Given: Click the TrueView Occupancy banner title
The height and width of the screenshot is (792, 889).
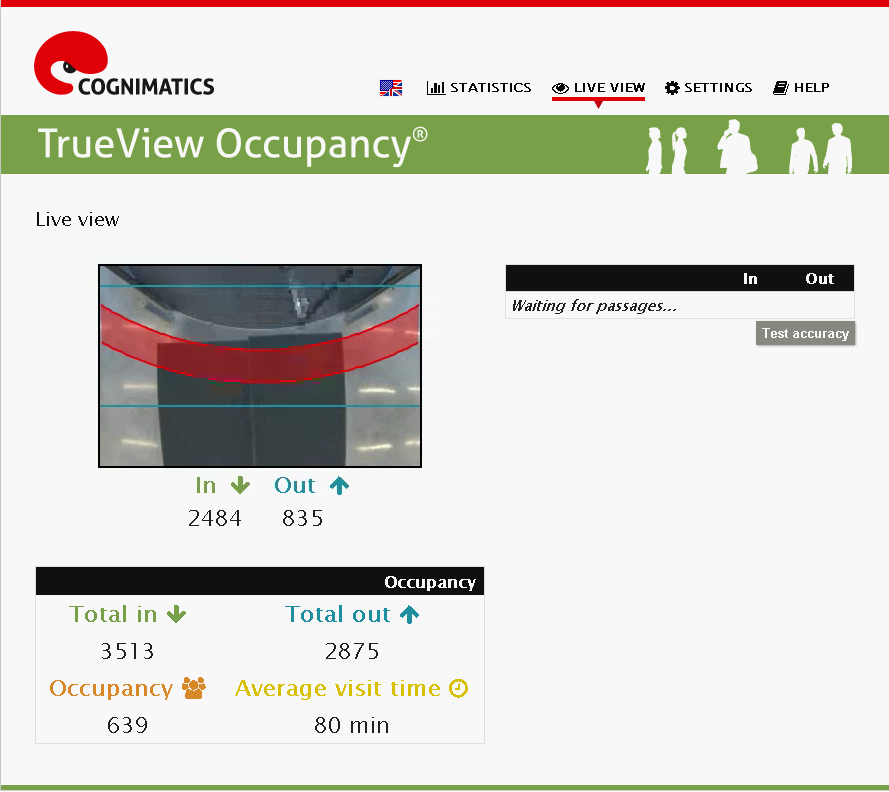Looking at the screenshot, I should pos(232,145).
